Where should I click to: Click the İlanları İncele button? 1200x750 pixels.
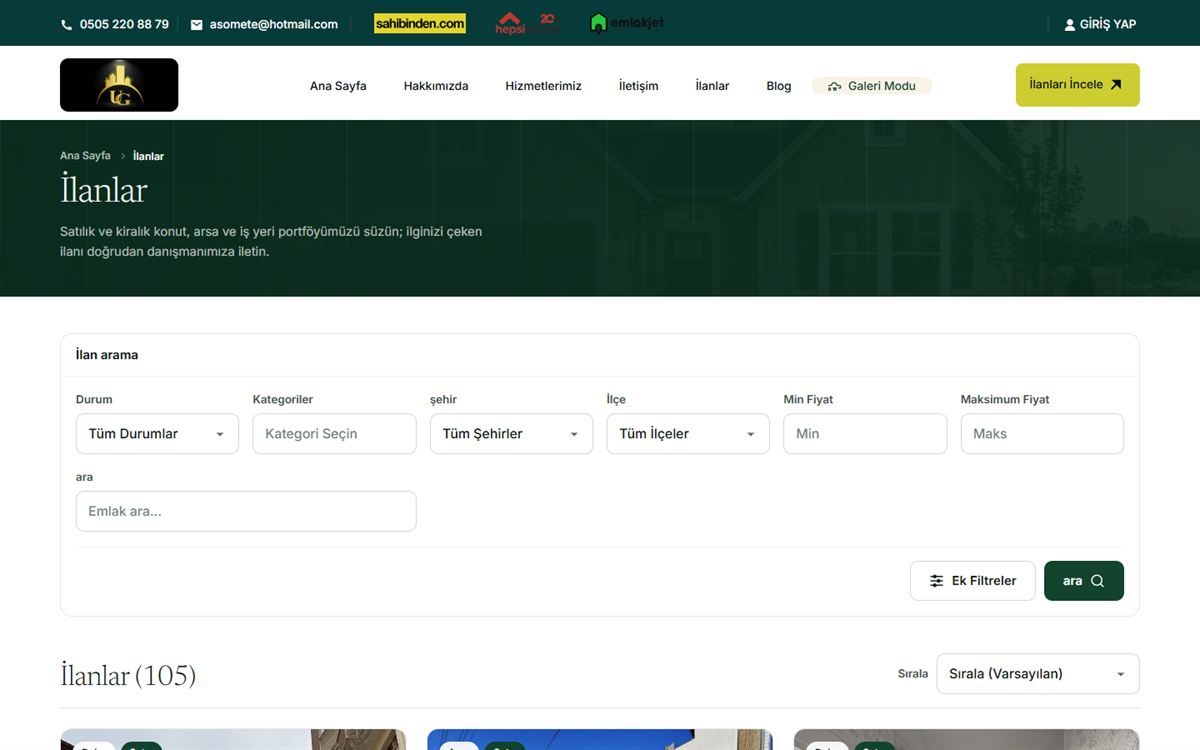pyautogui.click(x=1078, y=85)
